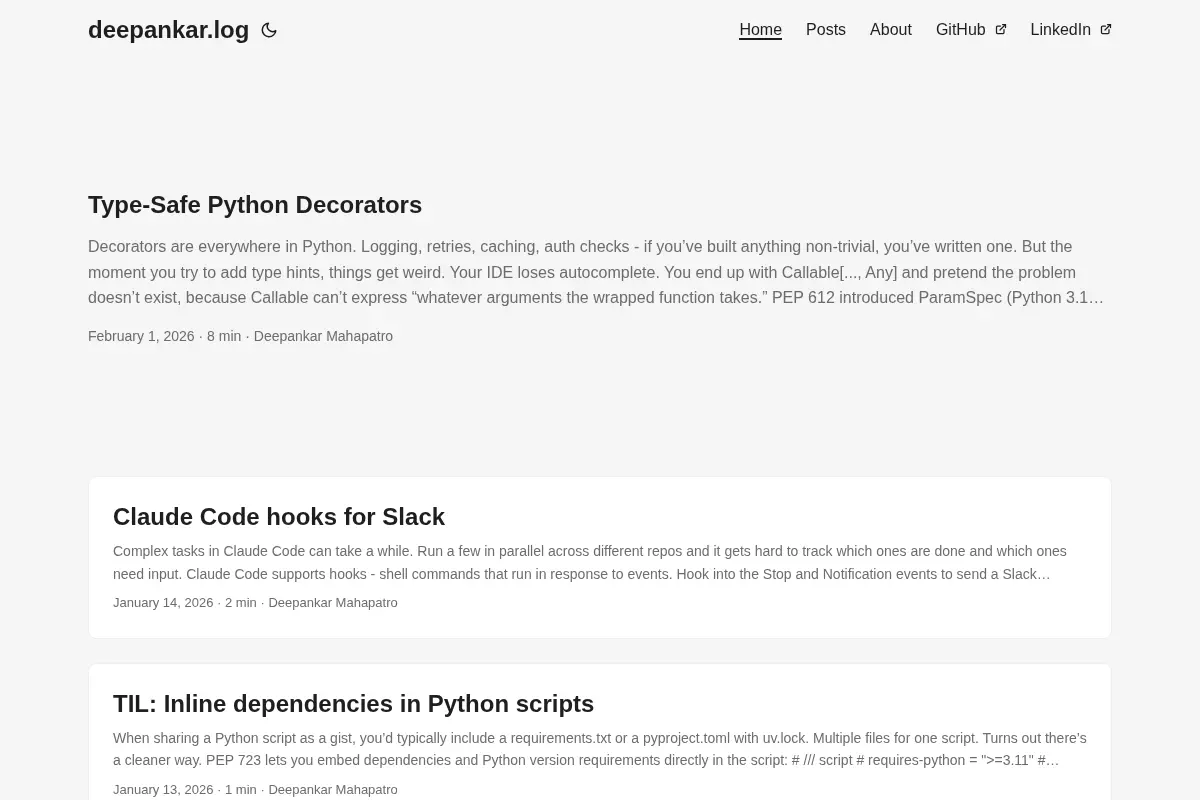
Task: Click author name under Decorators post
Action: [x=323, y=336]
